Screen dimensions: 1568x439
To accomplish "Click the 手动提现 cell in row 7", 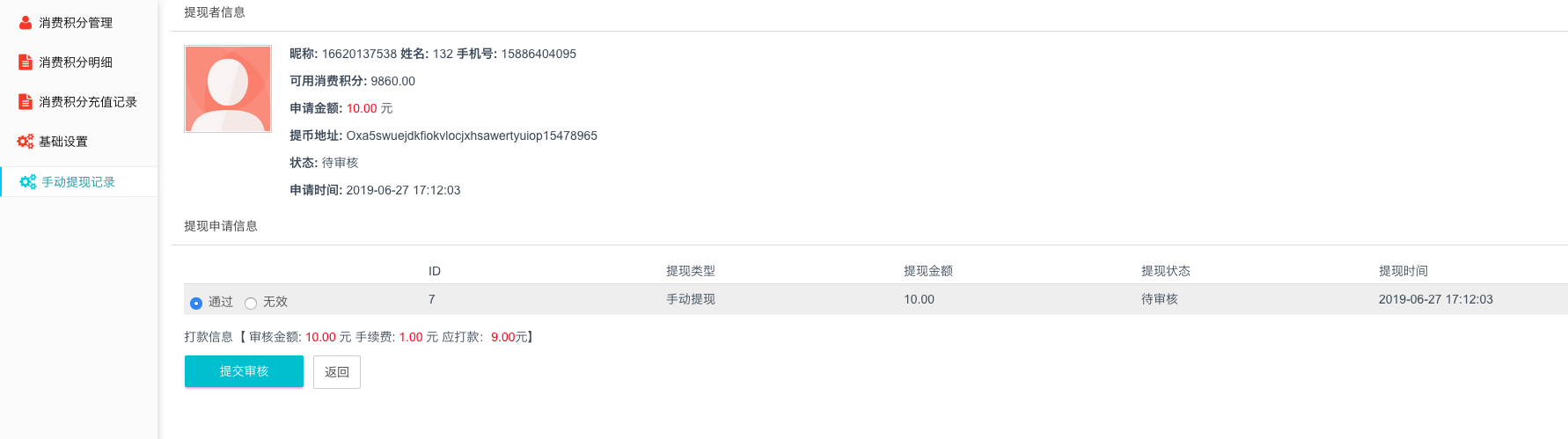I will coord(691,299).
